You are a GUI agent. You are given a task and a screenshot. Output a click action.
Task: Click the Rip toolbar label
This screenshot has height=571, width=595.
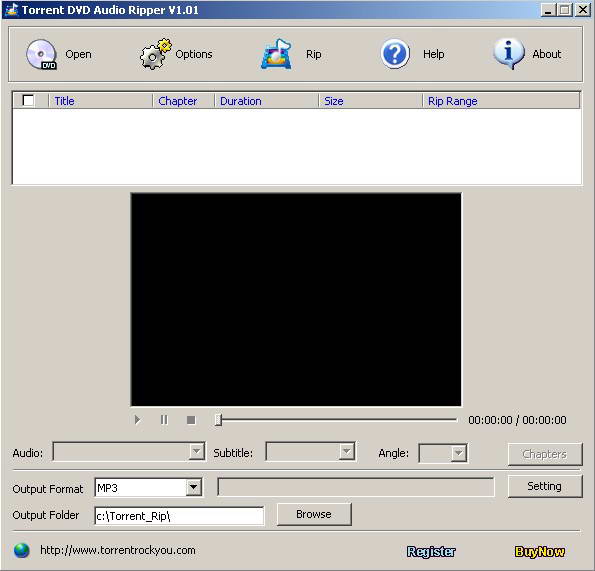coord(313,54)
